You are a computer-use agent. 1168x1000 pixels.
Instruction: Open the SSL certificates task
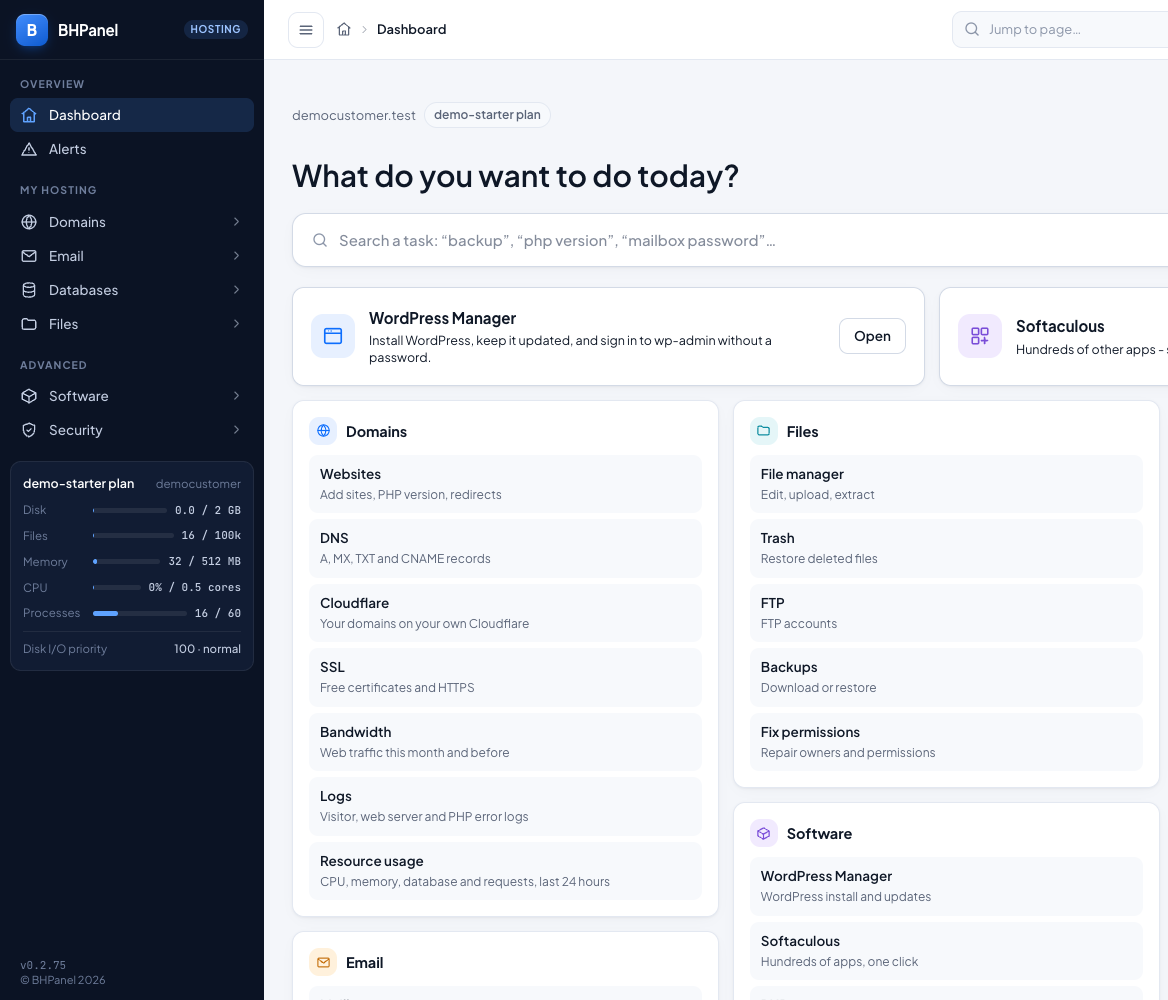(x=505, y=677)
